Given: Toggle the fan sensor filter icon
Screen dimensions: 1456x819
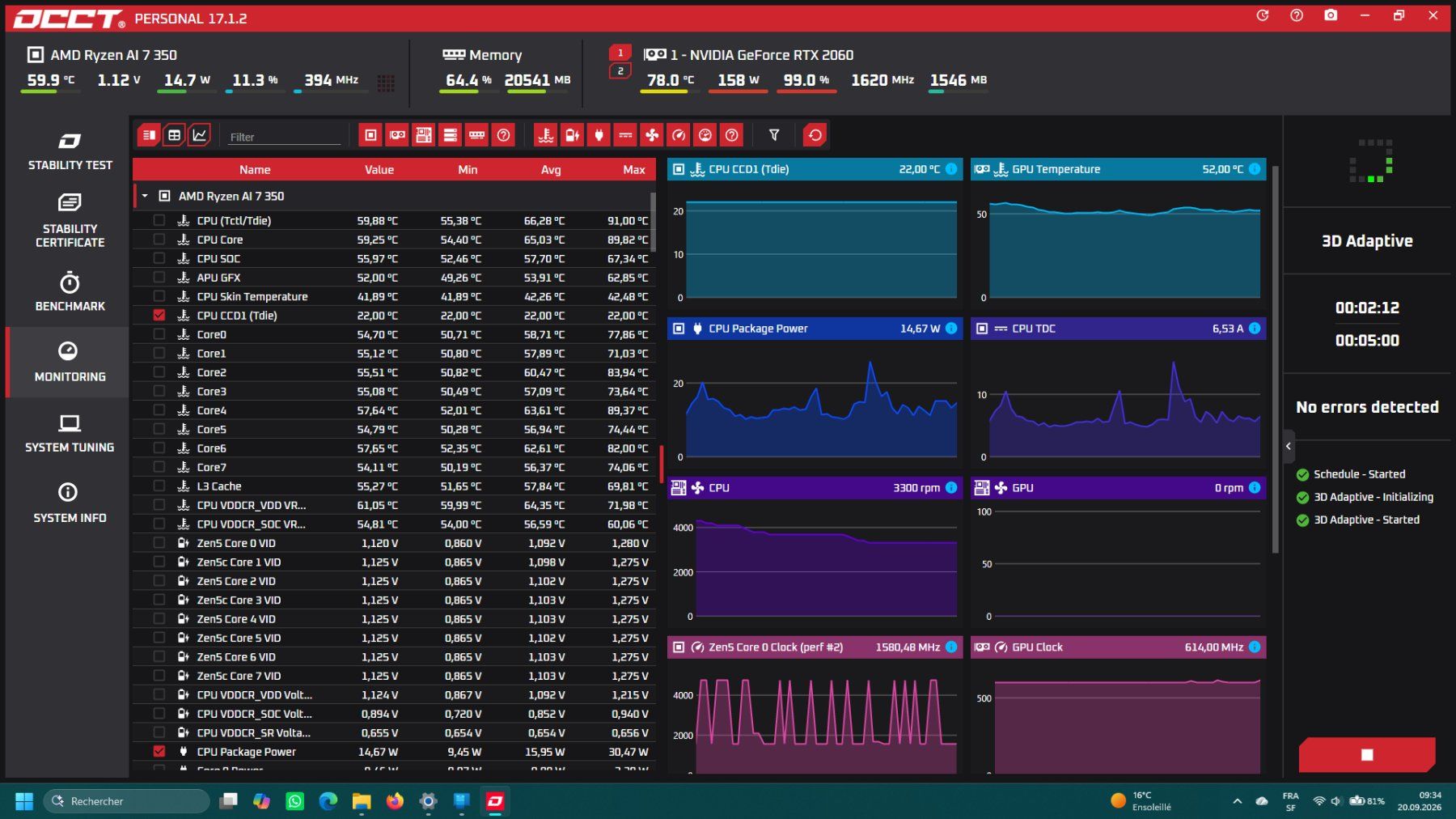Looking at the screenshot, I should coord(652,135).
